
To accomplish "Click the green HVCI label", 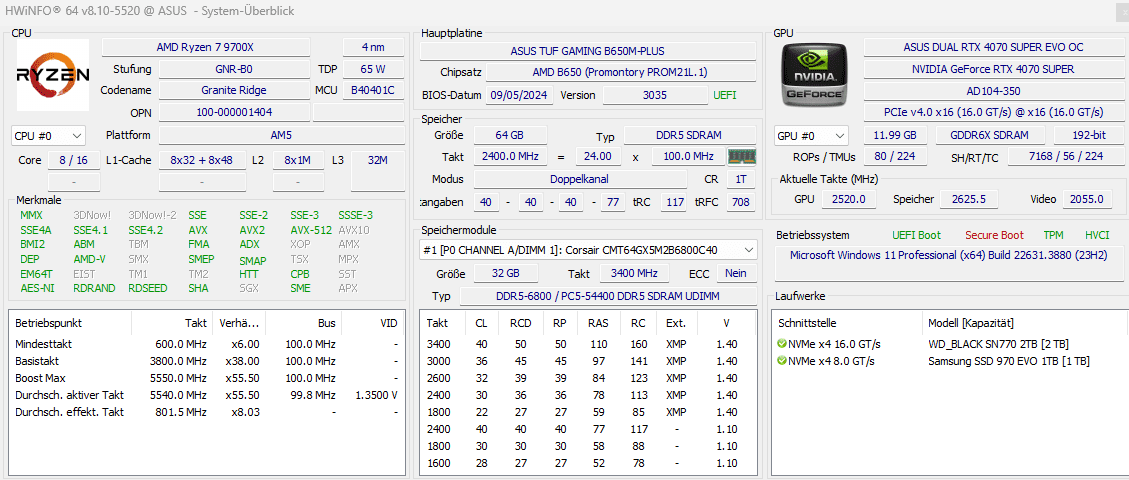I will (1097, 235).
